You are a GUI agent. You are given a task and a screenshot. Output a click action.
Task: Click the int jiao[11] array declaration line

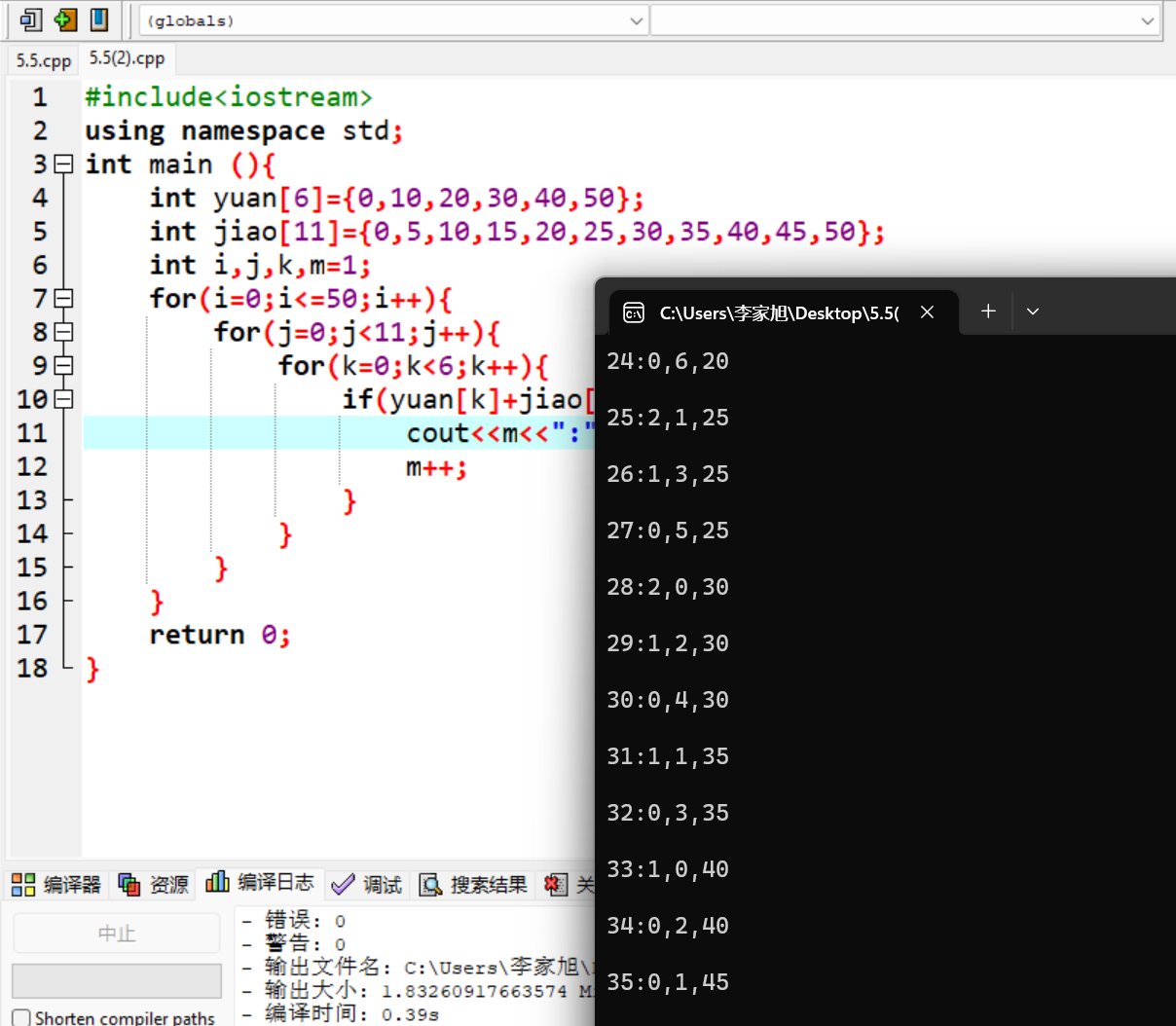517,232
